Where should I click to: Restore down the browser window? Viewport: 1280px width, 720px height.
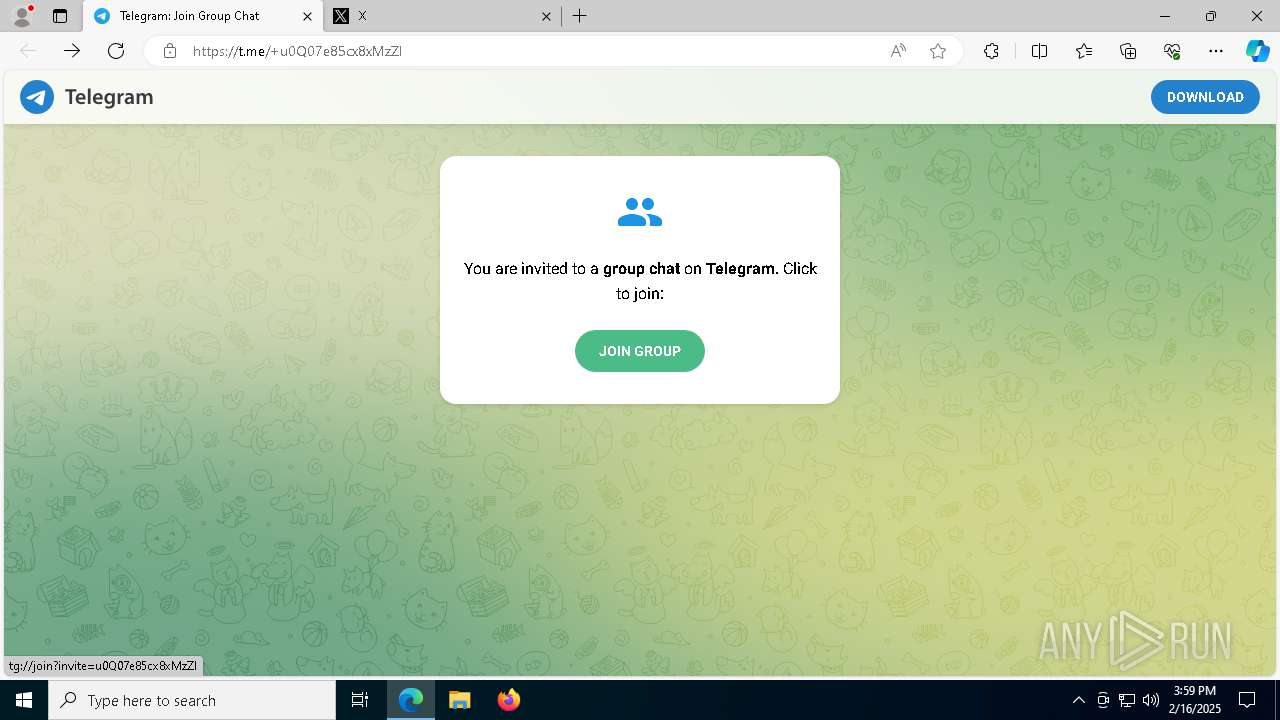pyautogui.click(x=1211, y=16)
